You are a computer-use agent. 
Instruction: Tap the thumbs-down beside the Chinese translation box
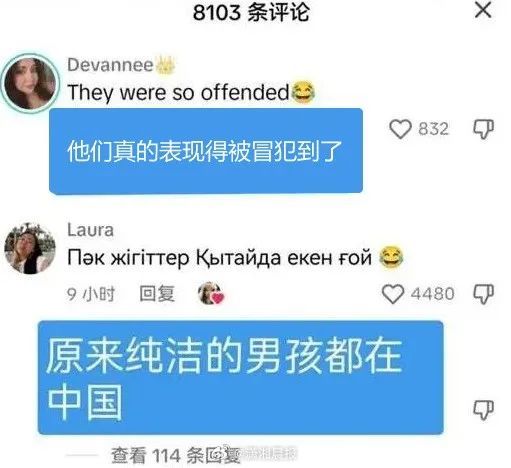point(483,409)
